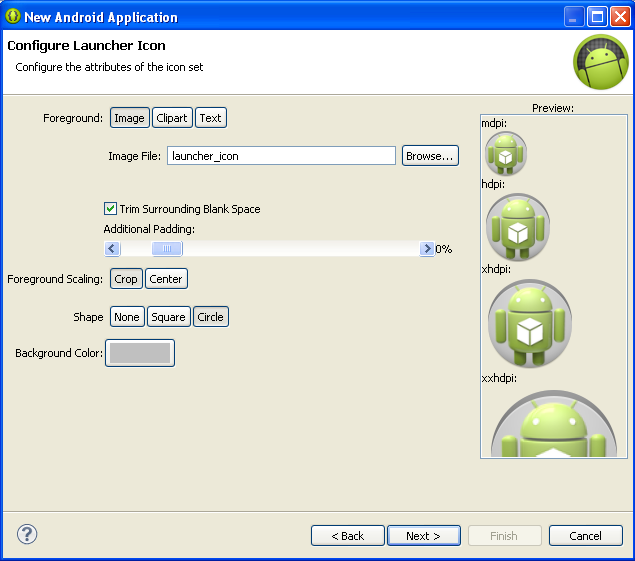The image size is (635, 561).
Task: Choose Center foreground scaling
Action: [x=166, y=279]
